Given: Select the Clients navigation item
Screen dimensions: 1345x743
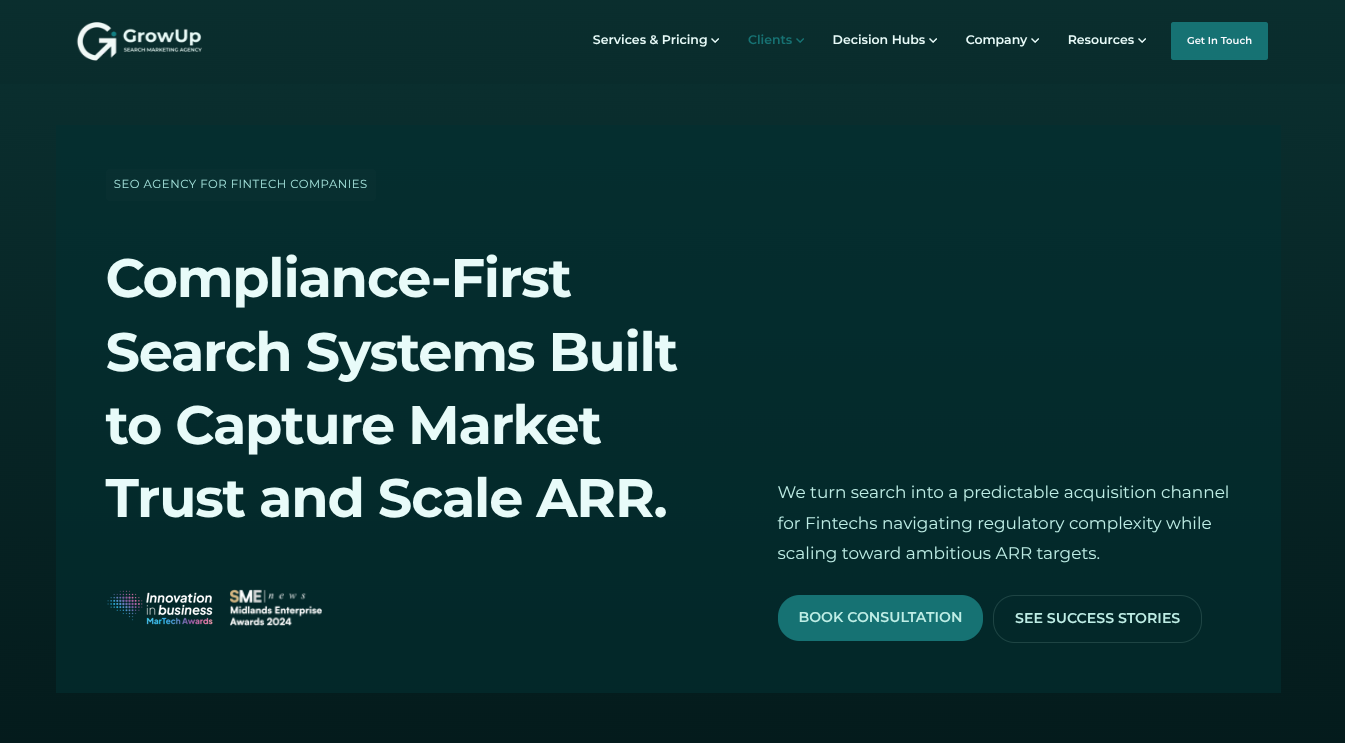Looking at the screenshot, I should point(769,40).
